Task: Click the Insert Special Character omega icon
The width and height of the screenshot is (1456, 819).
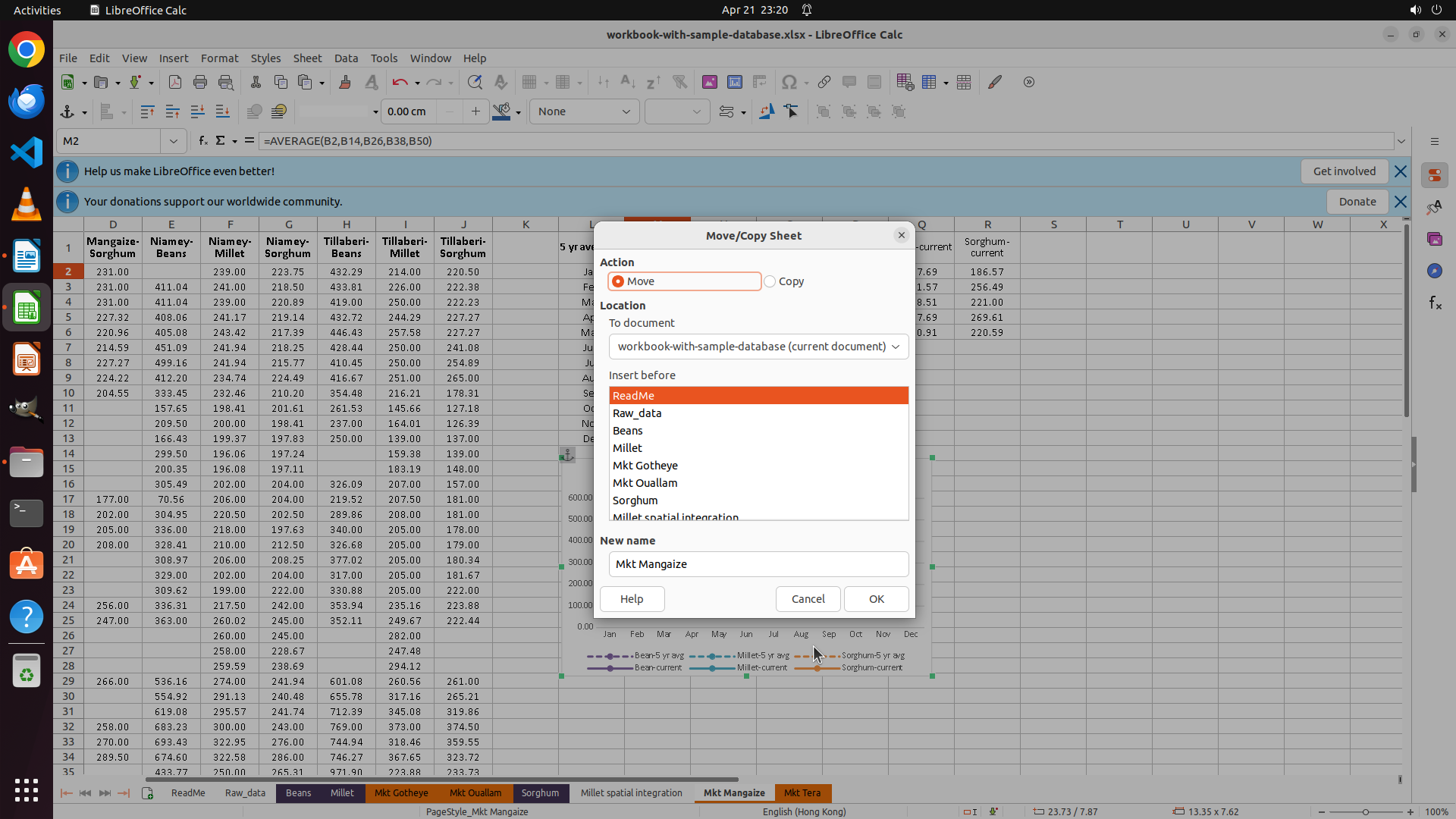Action: tap(789, 82)
